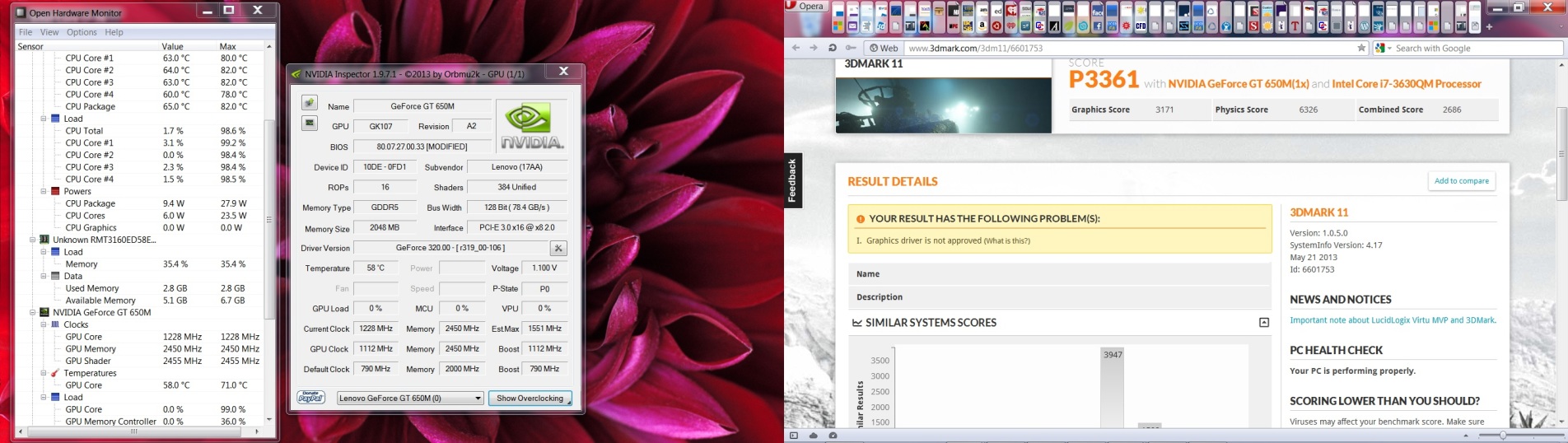Screen dimensions: 1568x443
Task: Click the Web security badge in address bar
Action: [884, 48]
